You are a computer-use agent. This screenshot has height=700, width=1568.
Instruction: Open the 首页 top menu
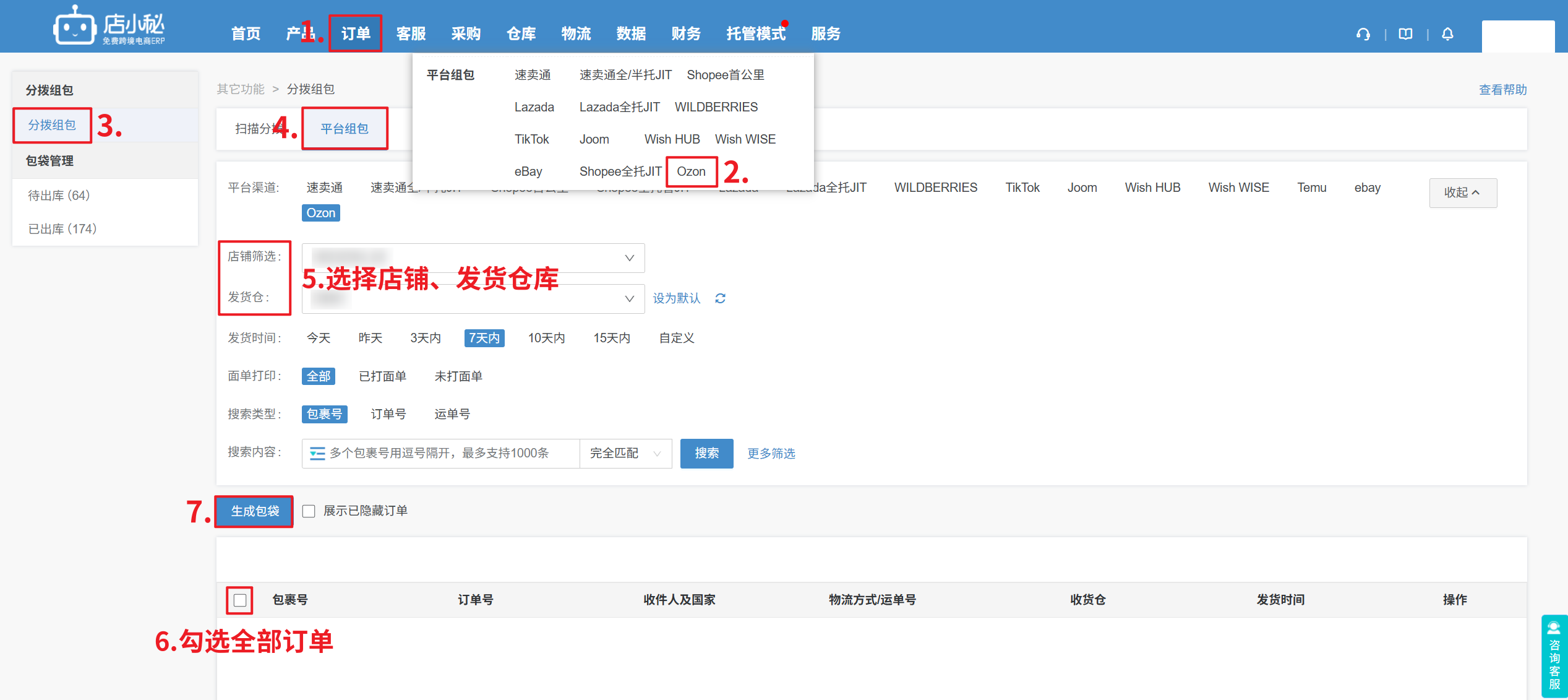(246, 33)
